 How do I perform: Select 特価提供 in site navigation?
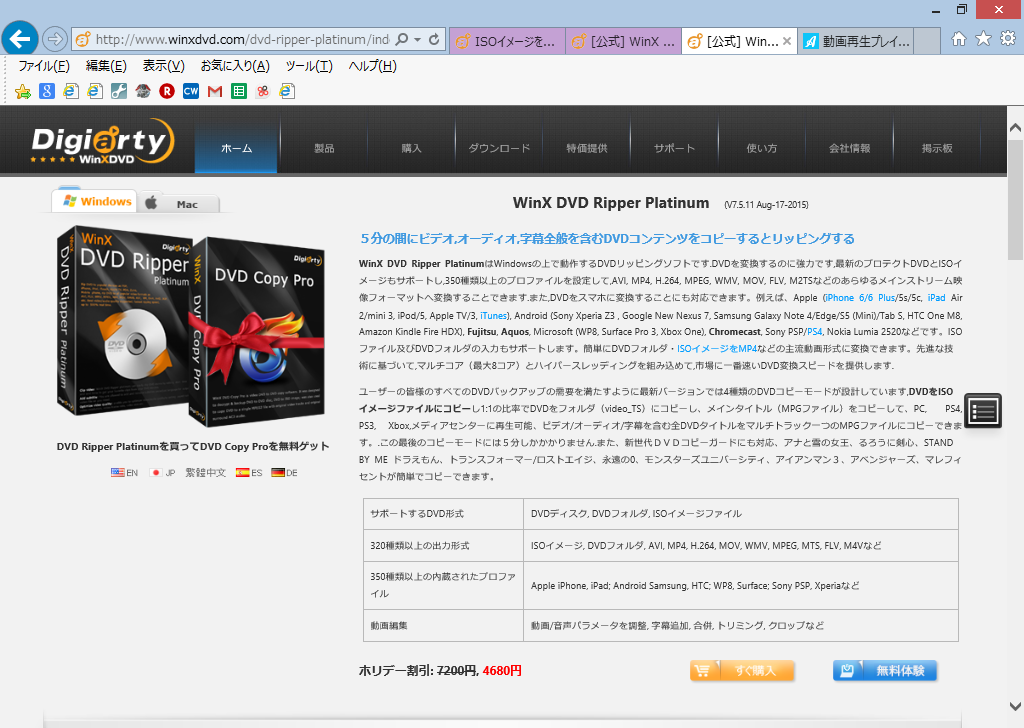[586, 148]
